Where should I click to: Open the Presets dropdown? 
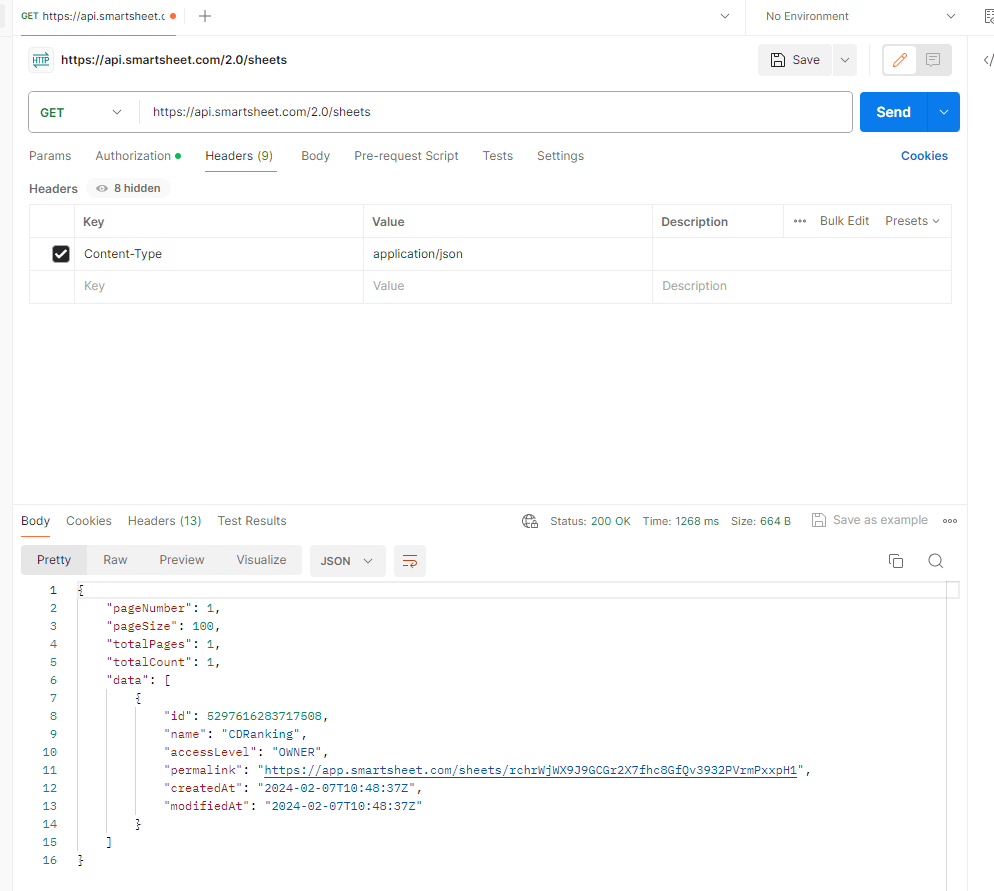(x=912, y=221)
